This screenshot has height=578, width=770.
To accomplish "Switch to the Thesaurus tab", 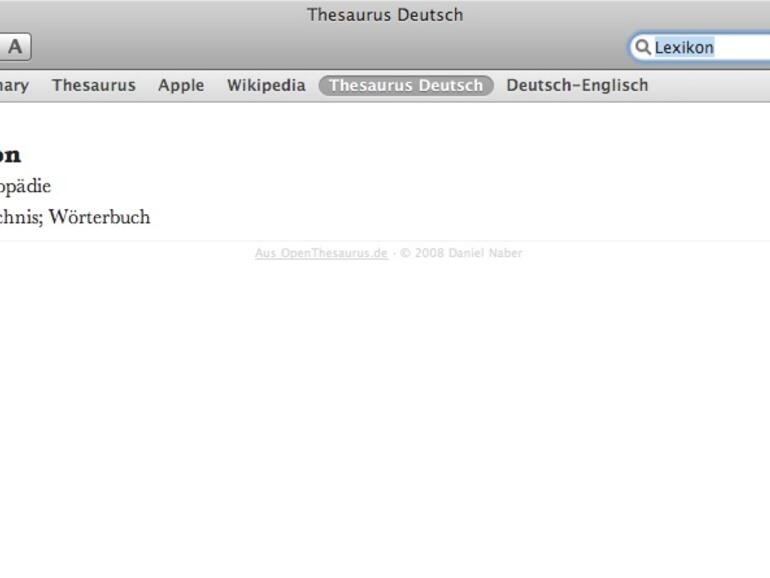I will click(x=94, y=85).
